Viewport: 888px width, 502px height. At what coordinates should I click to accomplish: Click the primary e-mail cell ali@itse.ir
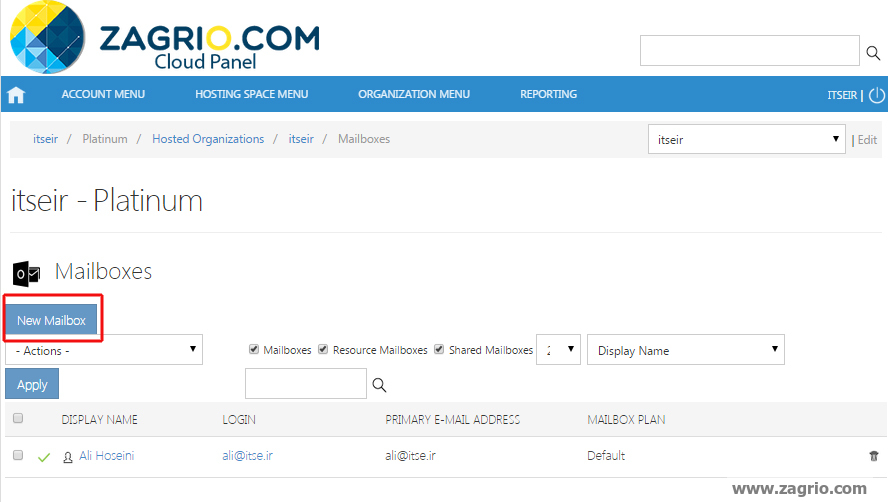pos(411,456)
